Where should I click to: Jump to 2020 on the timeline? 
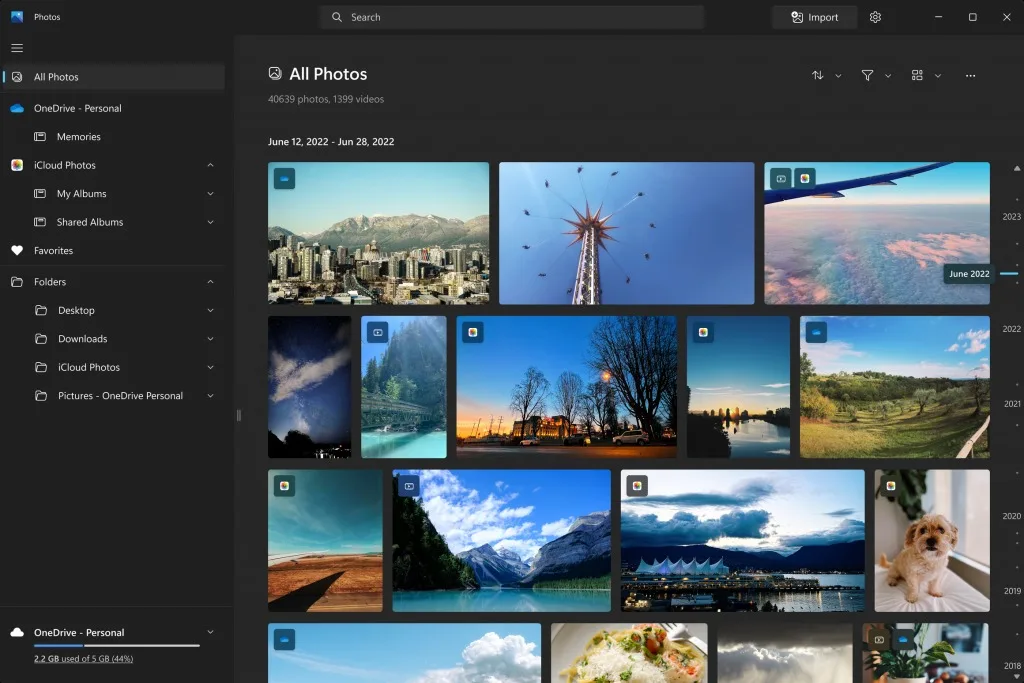click(x=1011, y=516)
